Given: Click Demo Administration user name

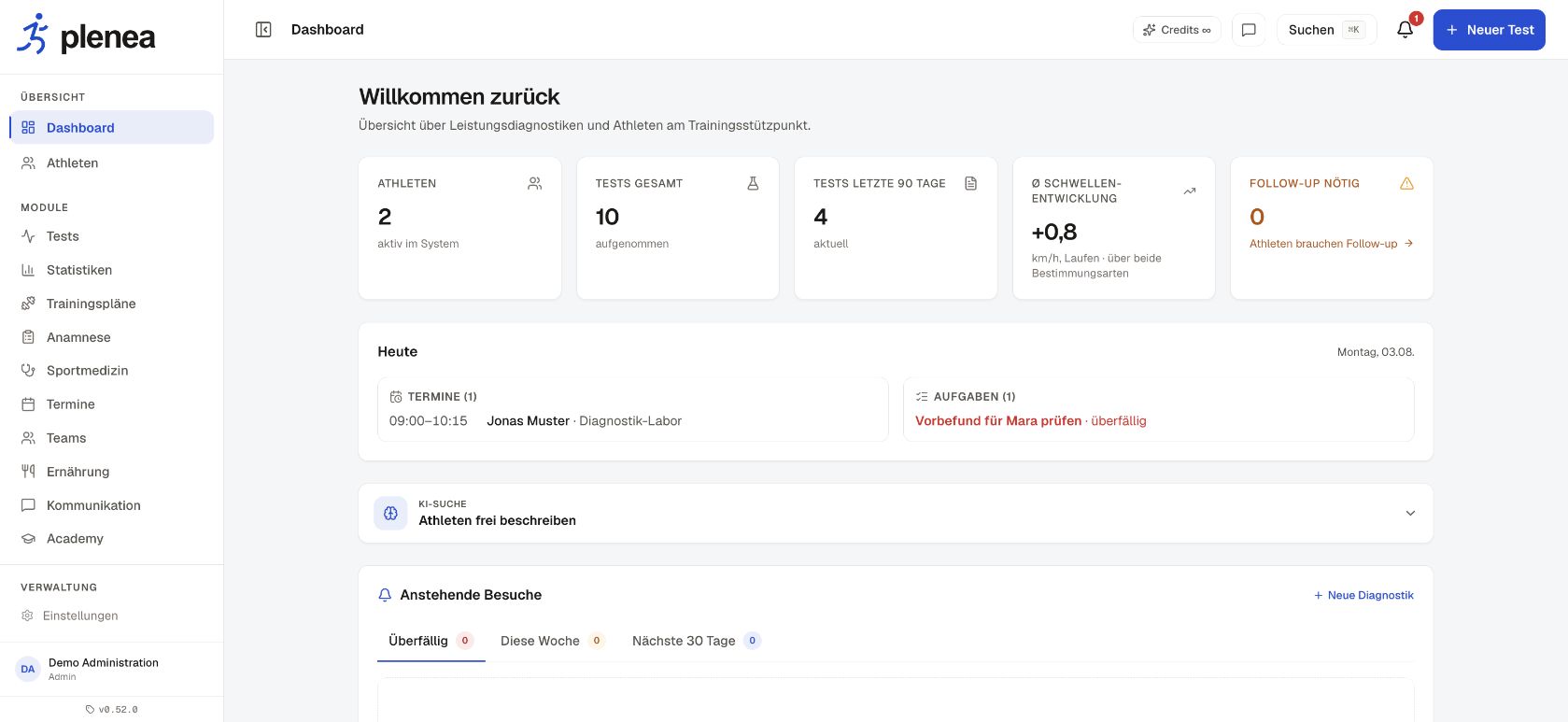Looking at the screenshot, I should (104, 663).
